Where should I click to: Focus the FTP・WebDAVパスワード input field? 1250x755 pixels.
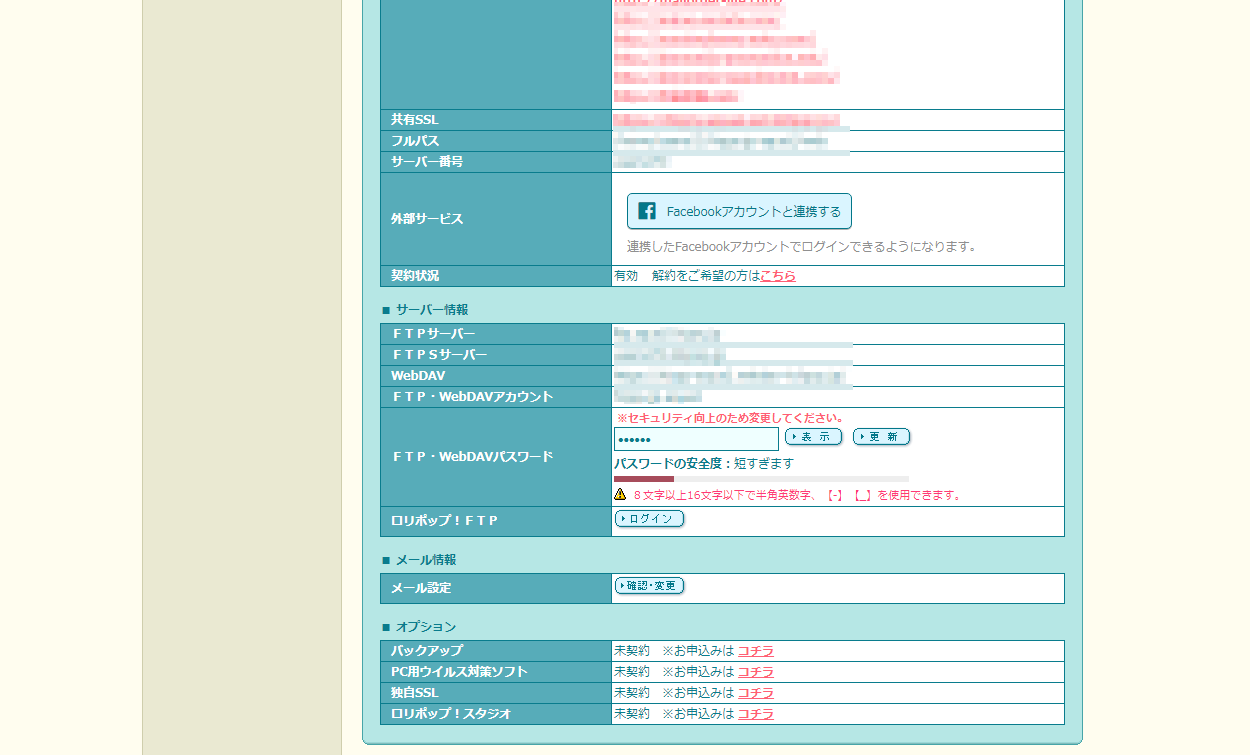[x=696, y=439]
